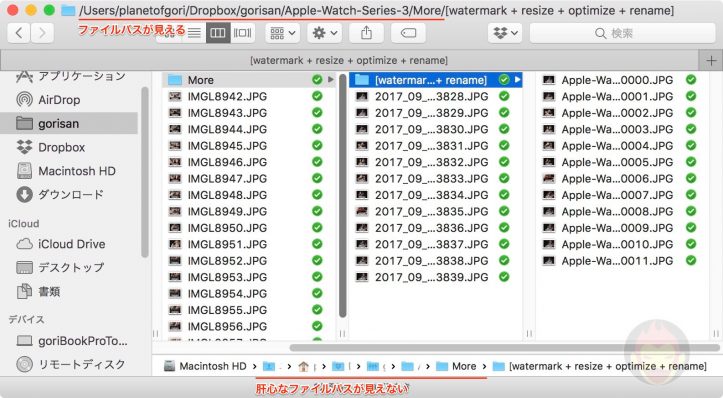Select file Apple-Wa...0003.JPG
The height and width of the screenshot is (398, 723).
(x=622, y=130)
